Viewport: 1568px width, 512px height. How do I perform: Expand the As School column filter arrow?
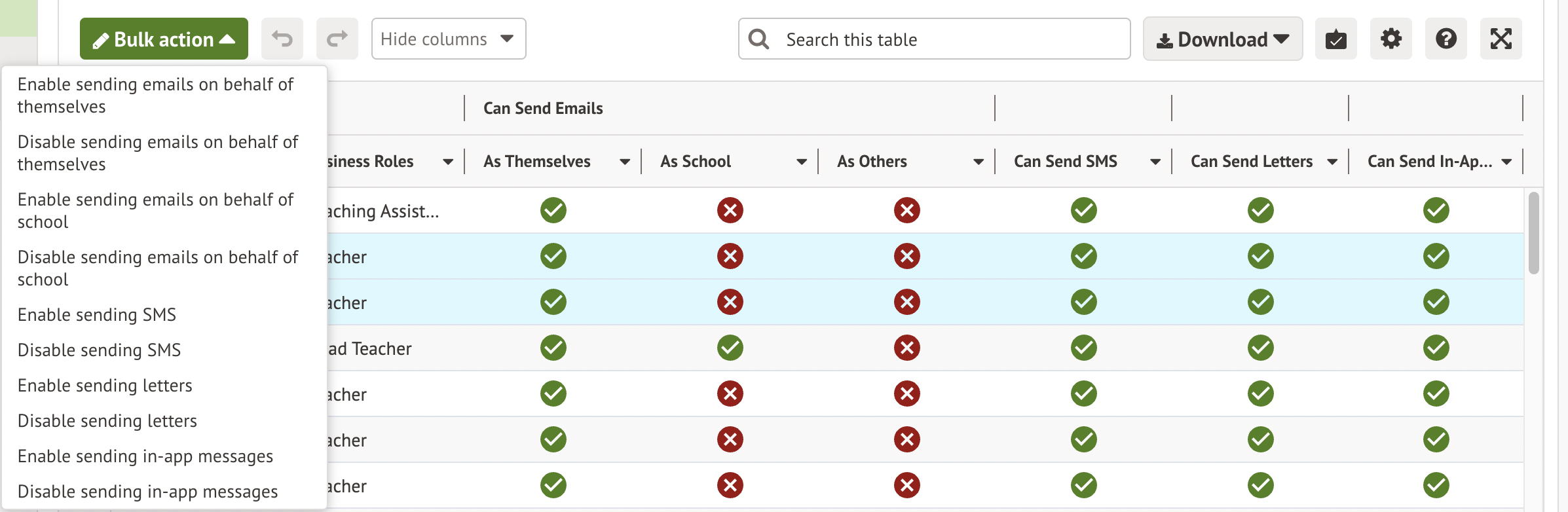(x=801, y=162)
